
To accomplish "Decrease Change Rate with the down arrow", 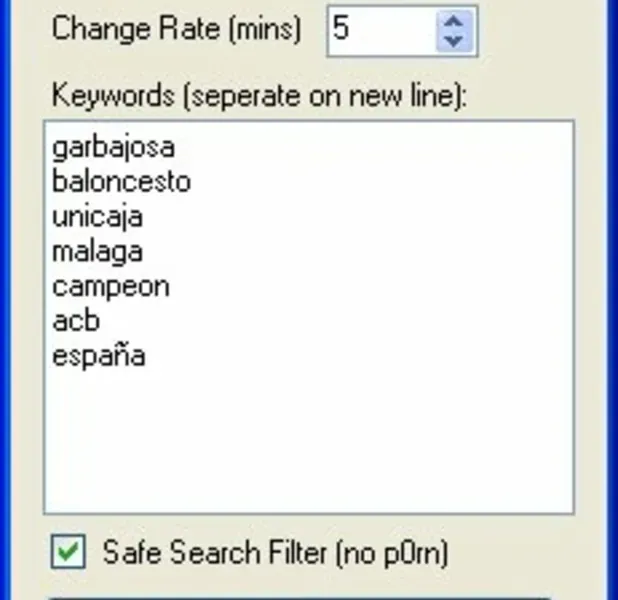I will click(454, 40).
